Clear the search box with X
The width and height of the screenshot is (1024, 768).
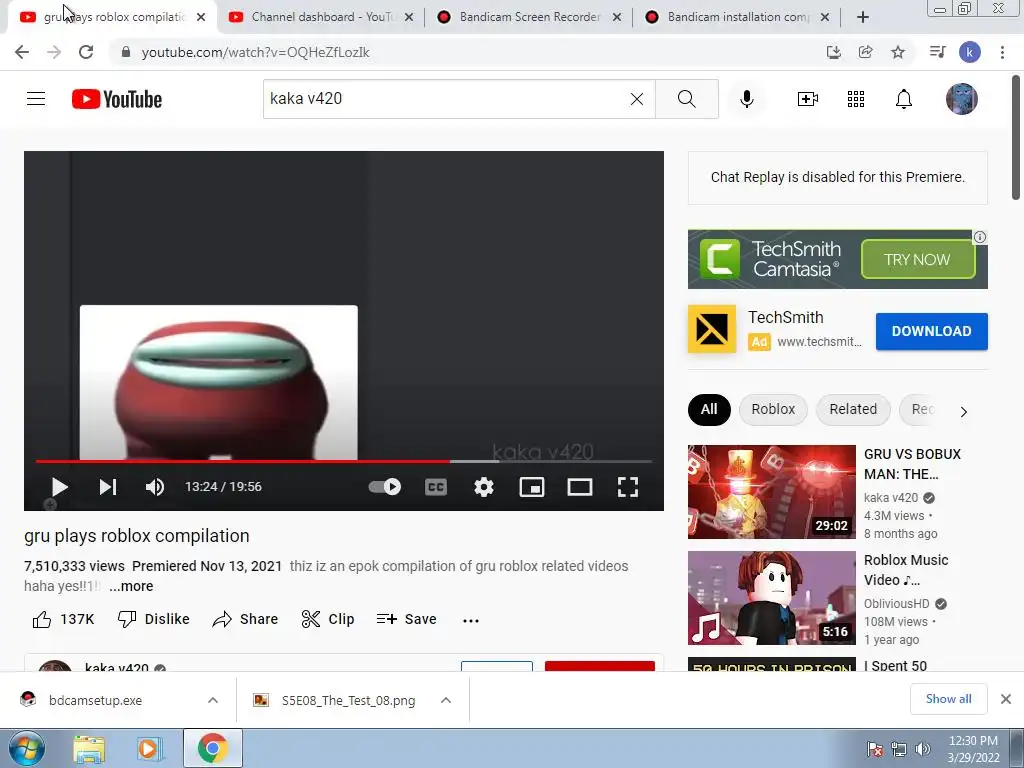pyautogui.click(x=637, y=99)
